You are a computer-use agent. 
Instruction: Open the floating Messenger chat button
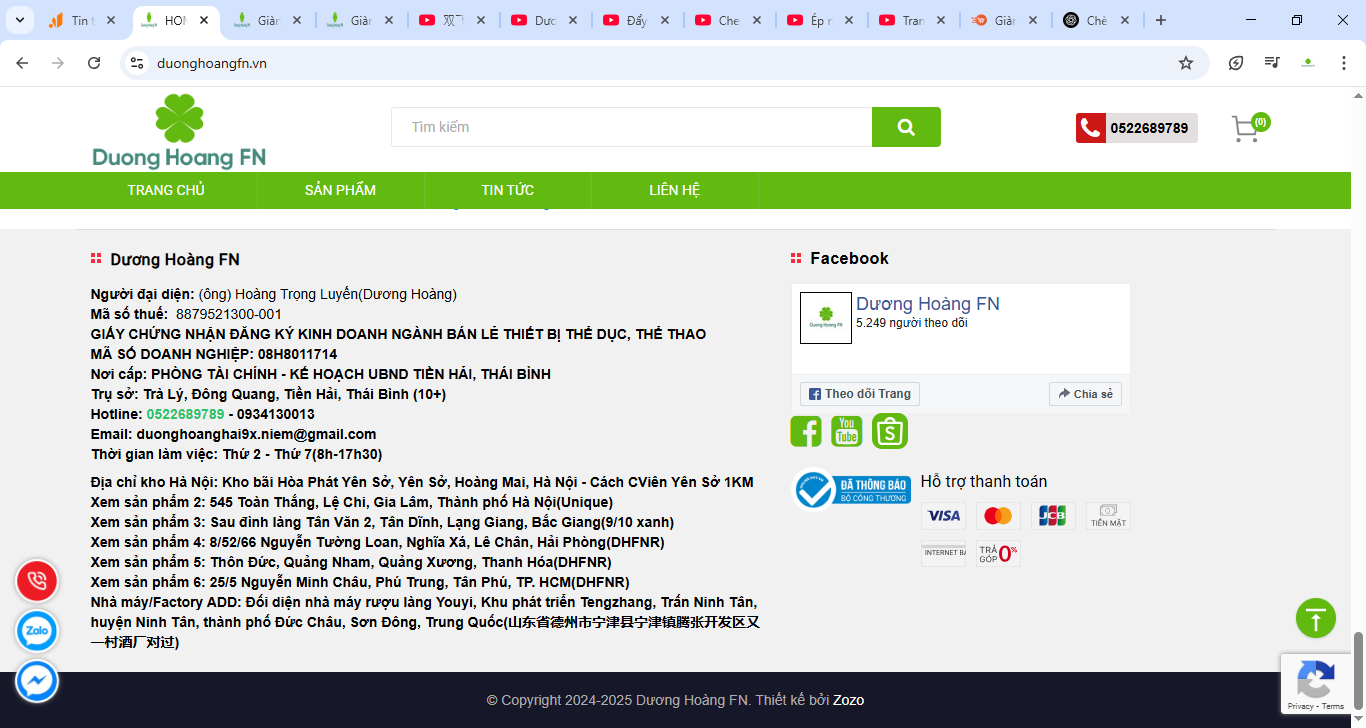37,682
